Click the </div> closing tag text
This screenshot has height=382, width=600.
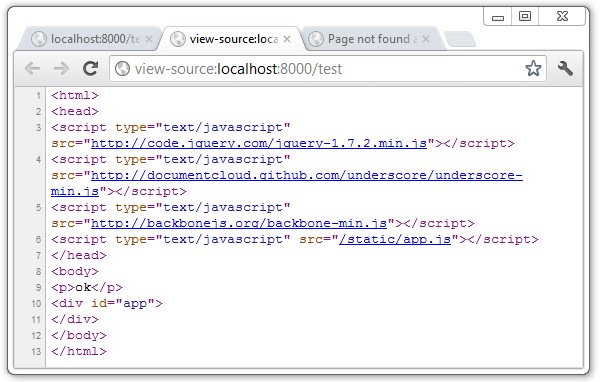pyautogui.click(x=75, y=319)
